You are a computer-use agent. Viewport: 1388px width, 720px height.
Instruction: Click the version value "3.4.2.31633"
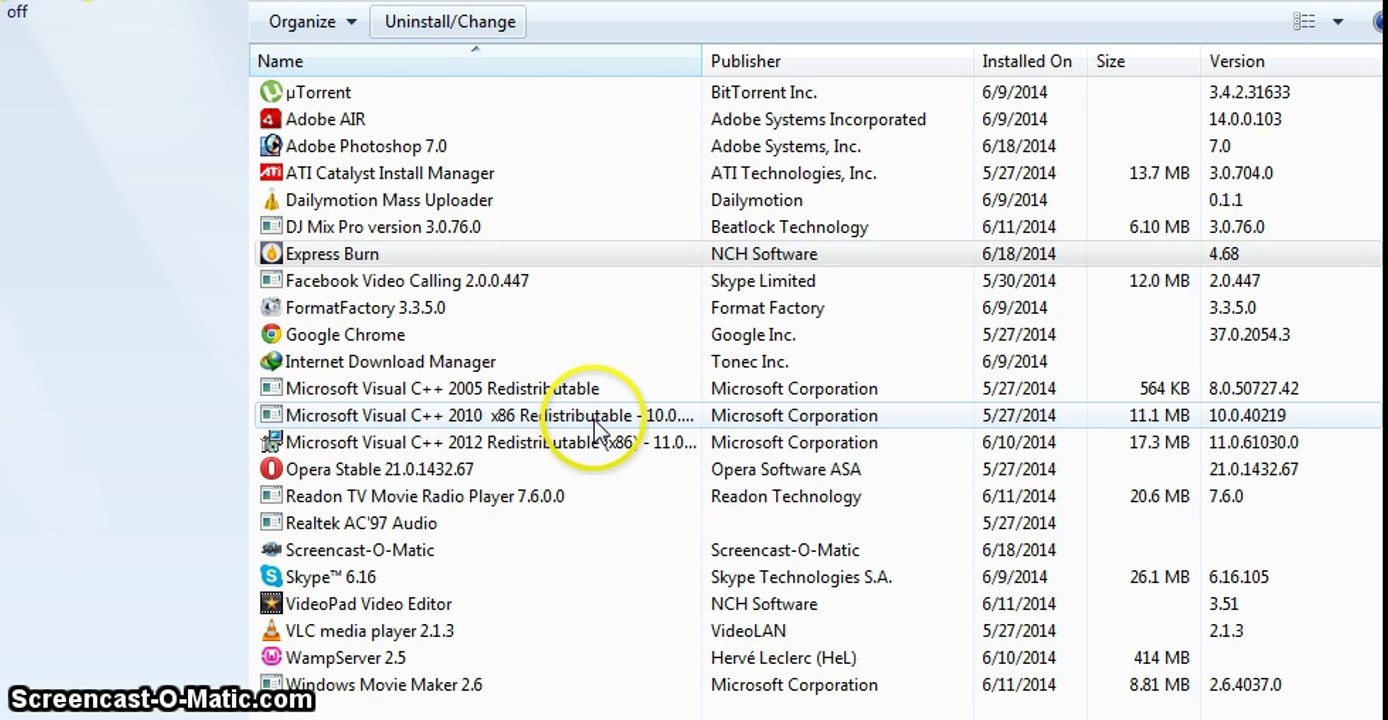[1249, 92]
